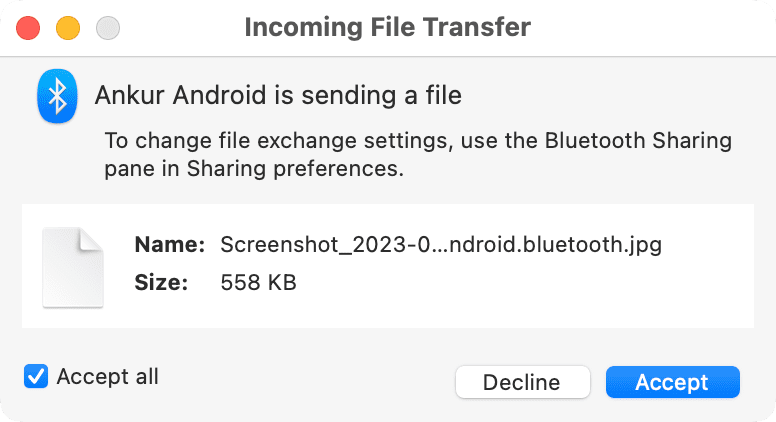Click the greyed-out zoom window button
Screen dimensions: 776x422
pyautogui.click(x=108, y=28)
